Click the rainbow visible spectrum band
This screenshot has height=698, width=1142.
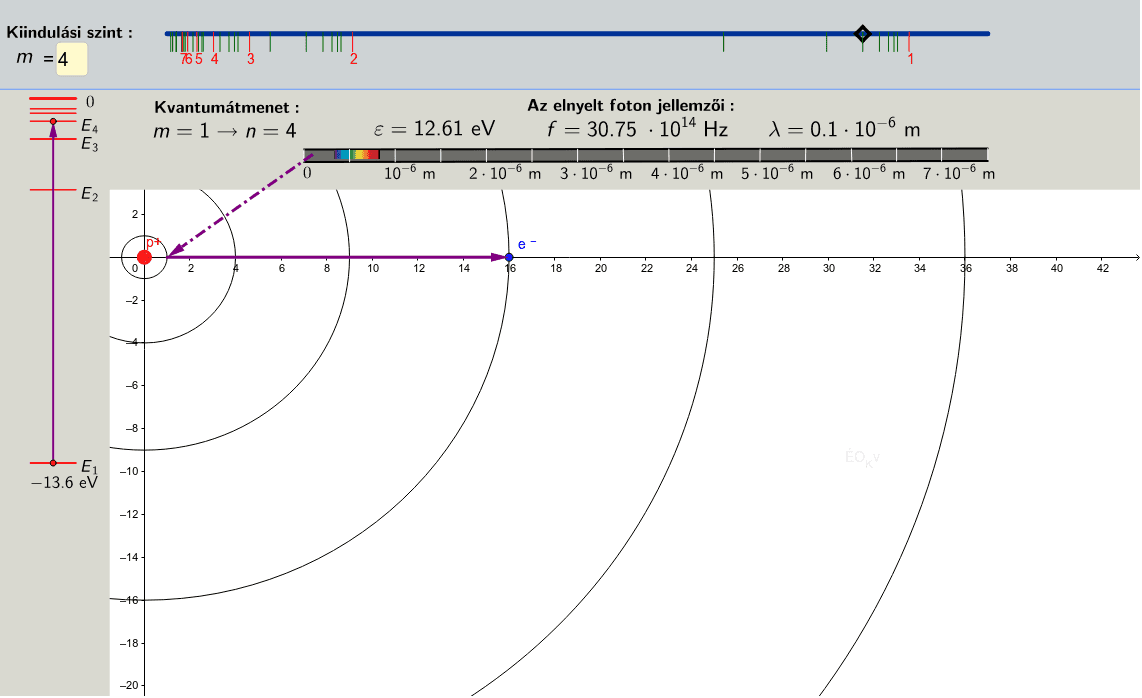pyautogui.click(x=357, y=154)
